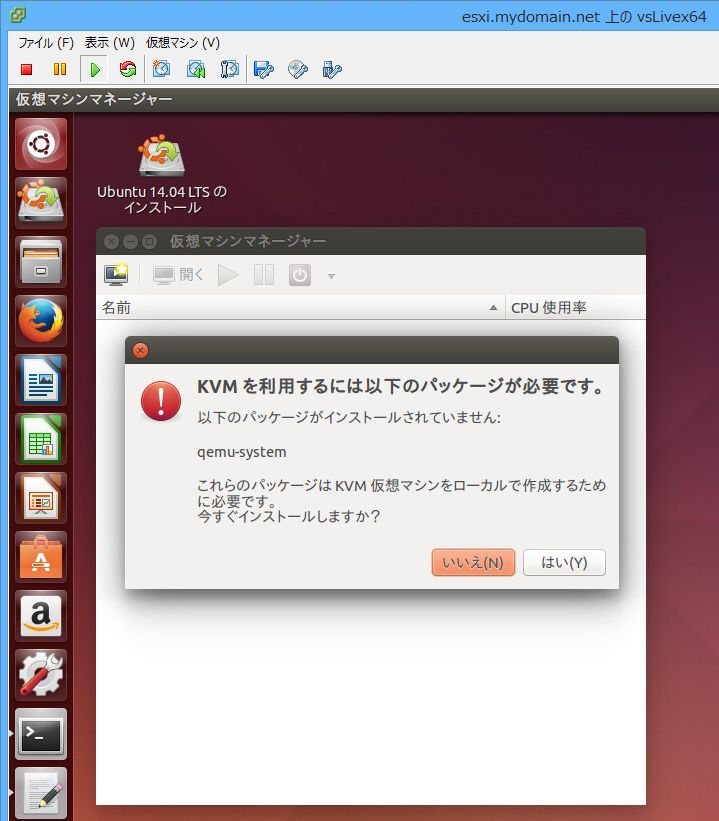Click the revert to snapshot icon
Screen dimensions: 719x821
tap(195, 69)
